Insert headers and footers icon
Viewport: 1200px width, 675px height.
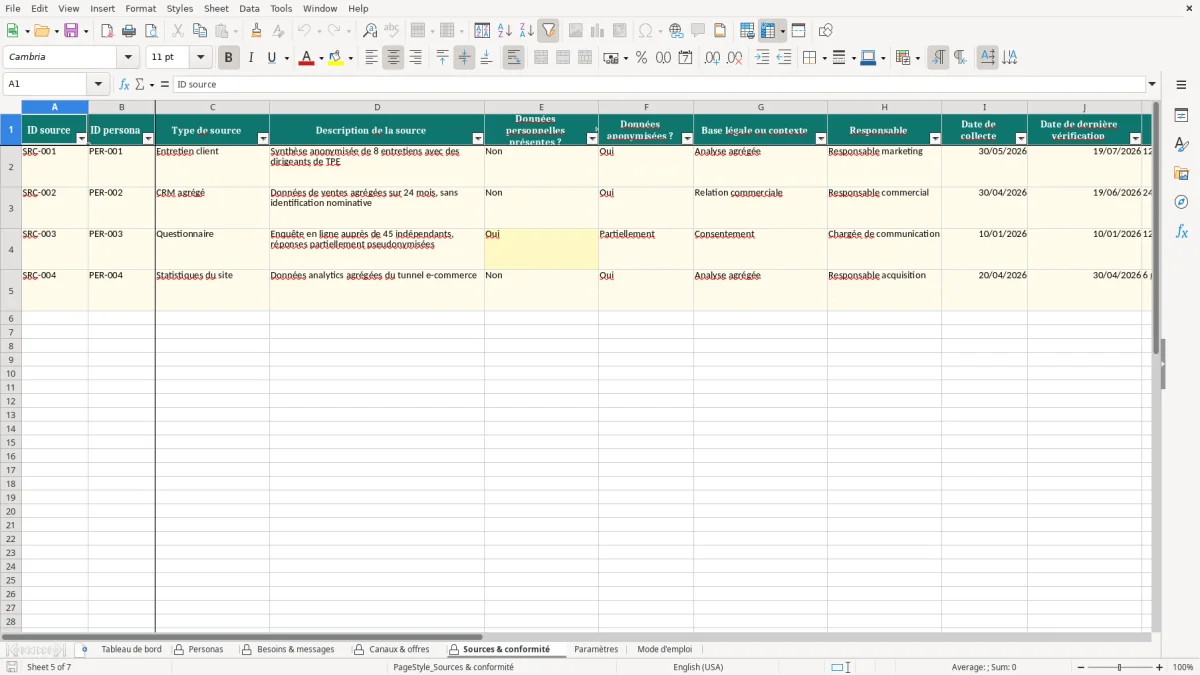tap(720, 31)
